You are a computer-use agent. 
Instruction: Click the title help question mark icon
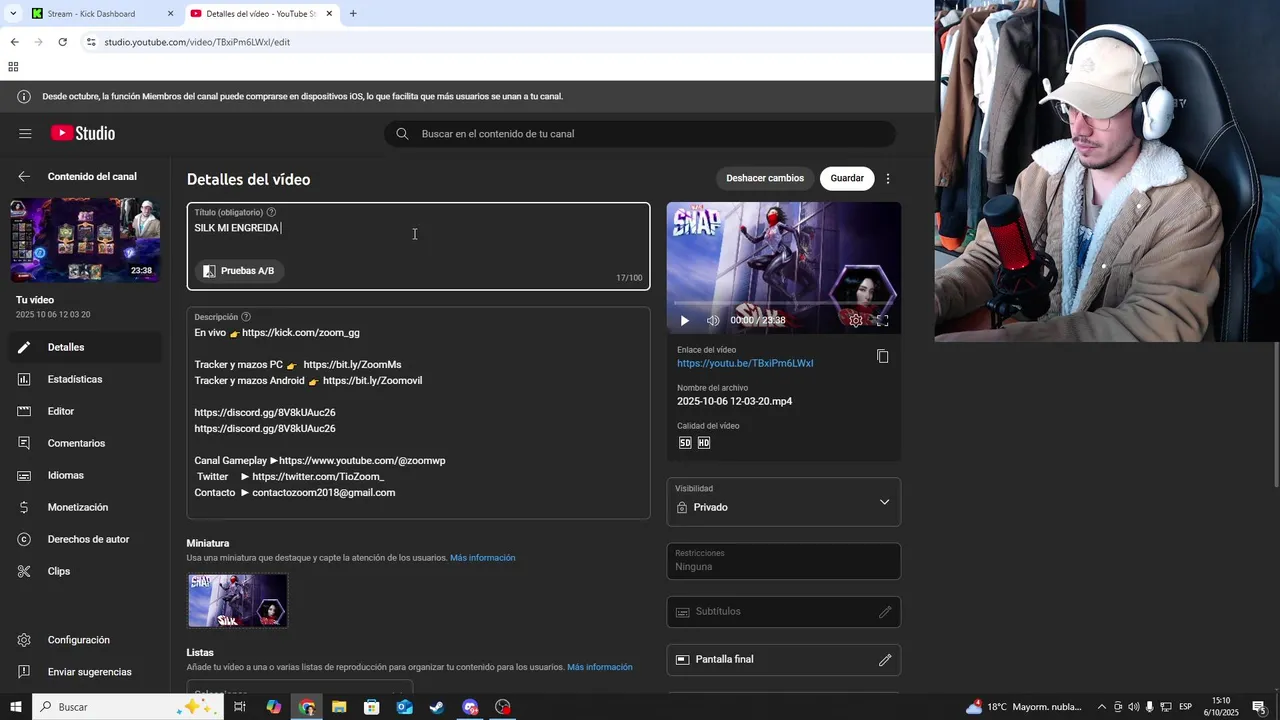pos(271,212)
